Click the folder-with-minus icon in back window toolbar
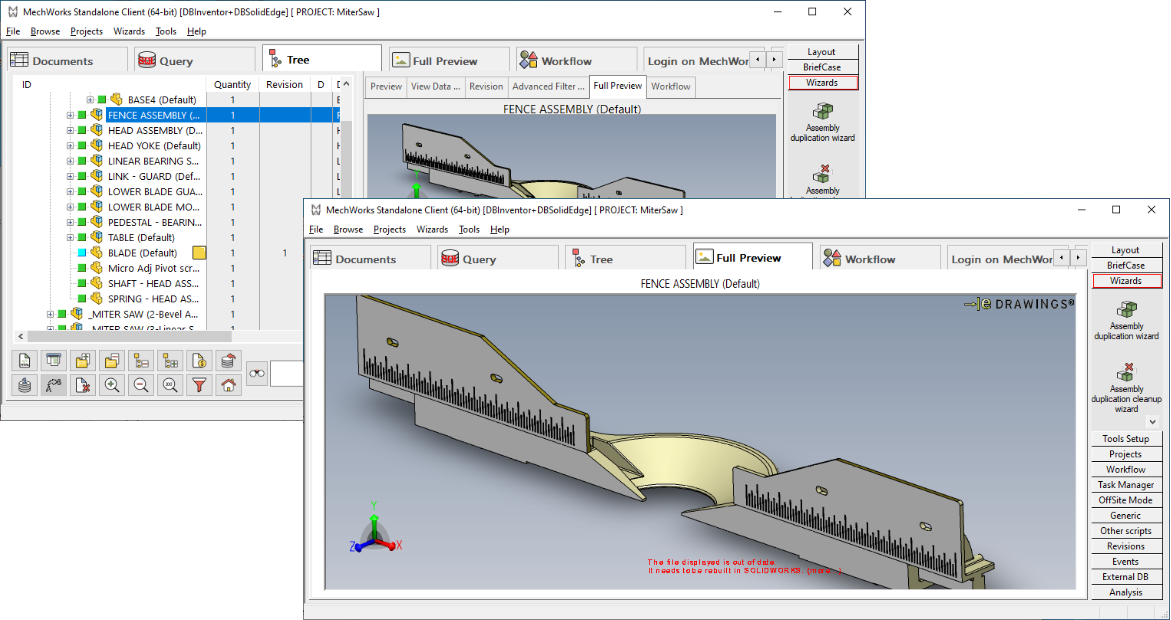Image resolution: width=1171 pixels, height=620 pixels. [x=112, y=362]
